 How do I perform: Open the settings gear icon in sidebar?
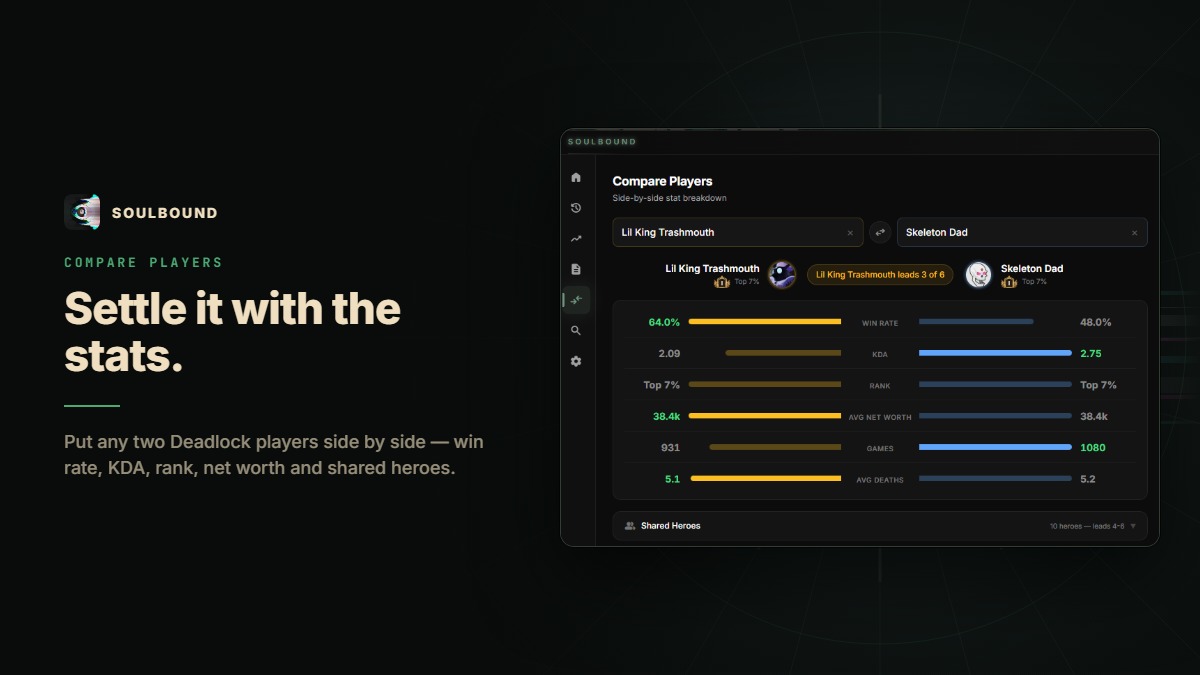(x=576, y=361)
